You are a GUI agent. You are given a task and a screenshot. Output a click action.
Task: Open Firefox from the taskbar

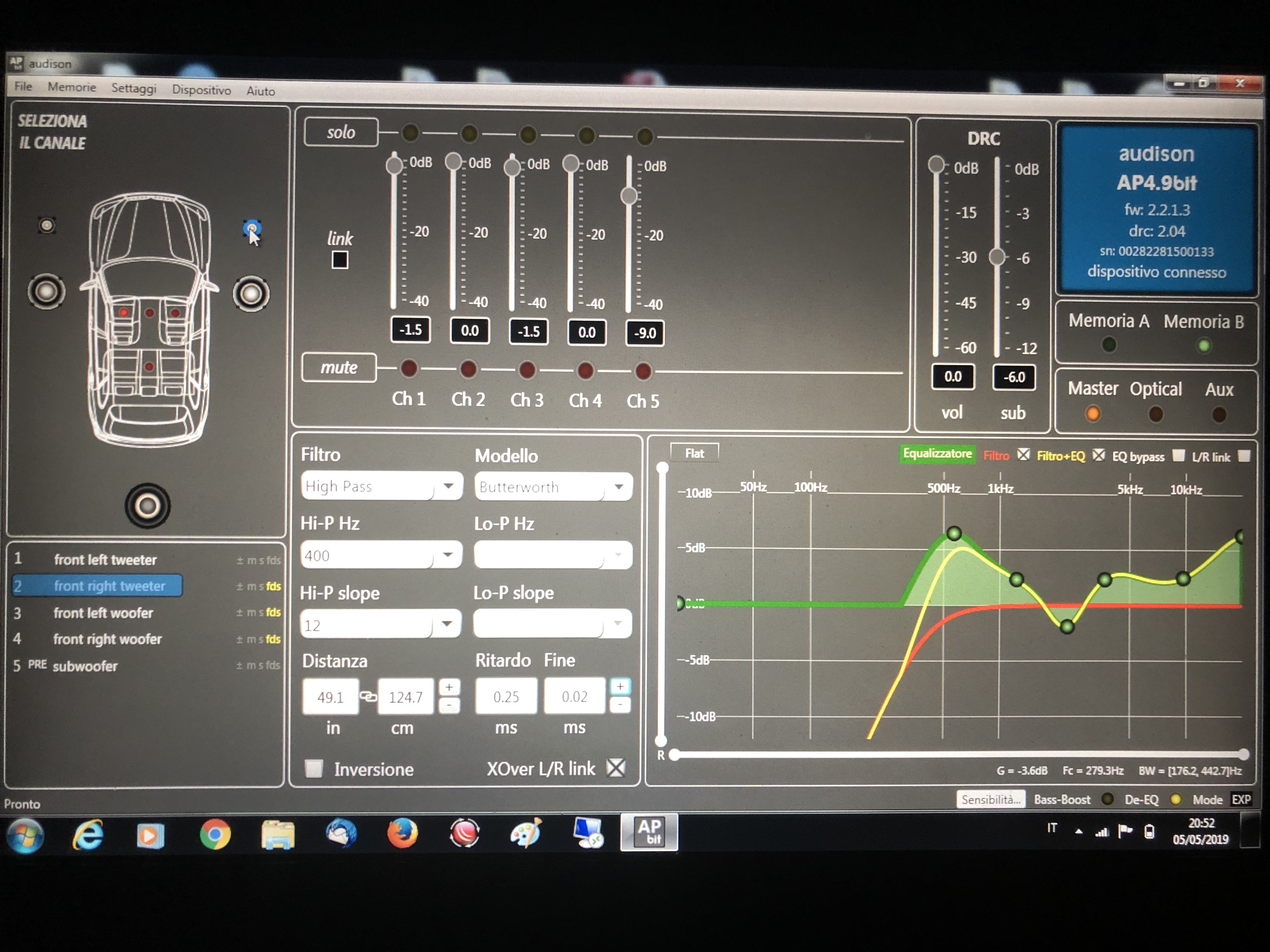(403, 833)
